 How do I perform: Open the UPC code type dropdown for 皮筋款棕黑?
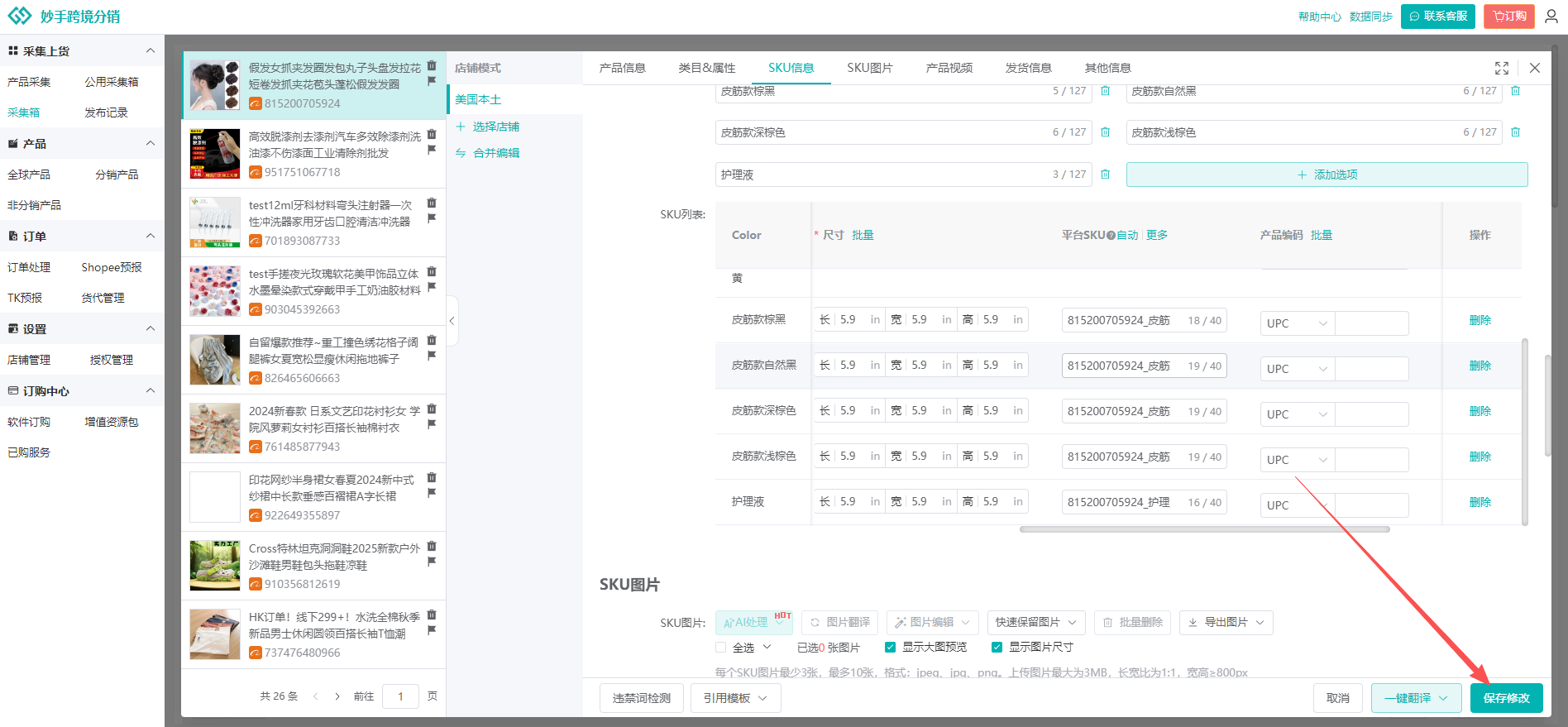[x=1296, y=323]
